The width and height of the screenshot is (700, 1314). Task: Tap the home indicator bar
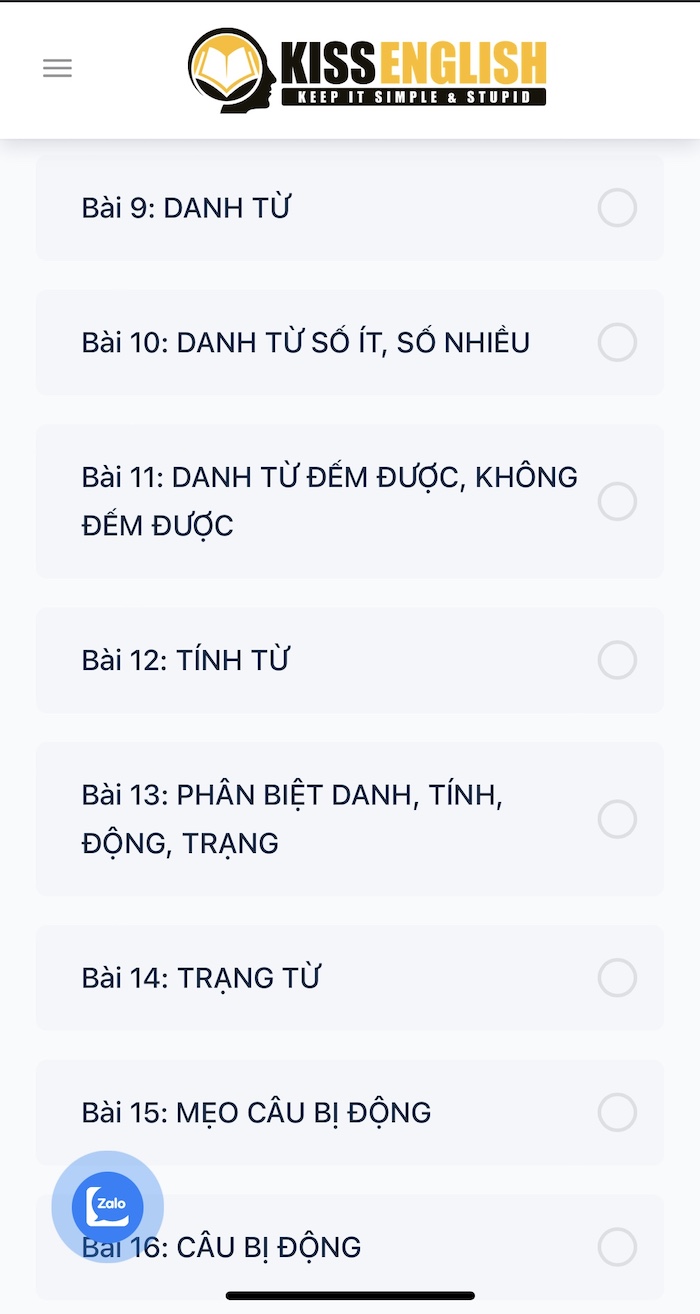tap(350, 1296)
